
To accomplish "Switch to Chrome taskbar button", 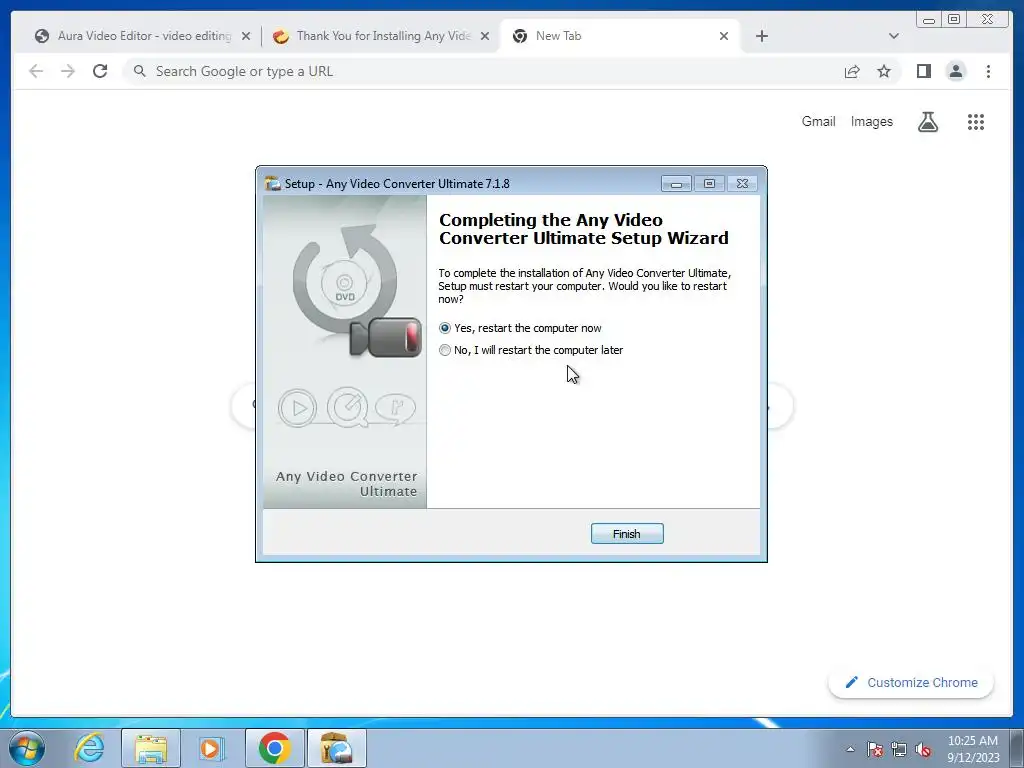I will (x=275, y=748).
